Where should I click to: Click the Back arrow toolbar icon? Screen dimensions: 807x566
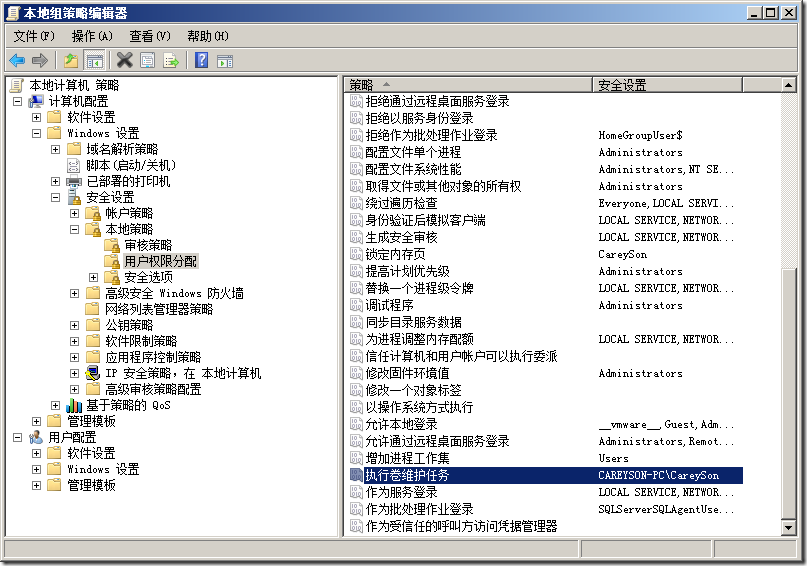click(17, 60)
